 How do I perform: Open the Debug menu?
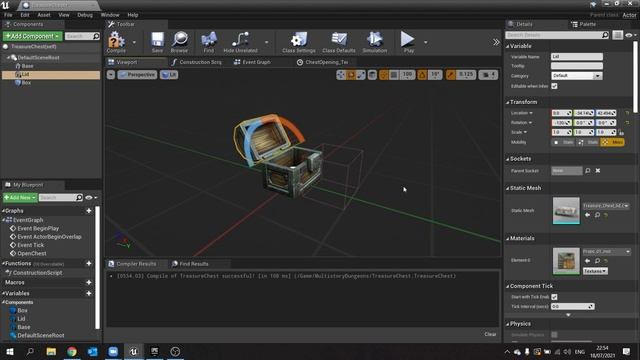[85, 15]
